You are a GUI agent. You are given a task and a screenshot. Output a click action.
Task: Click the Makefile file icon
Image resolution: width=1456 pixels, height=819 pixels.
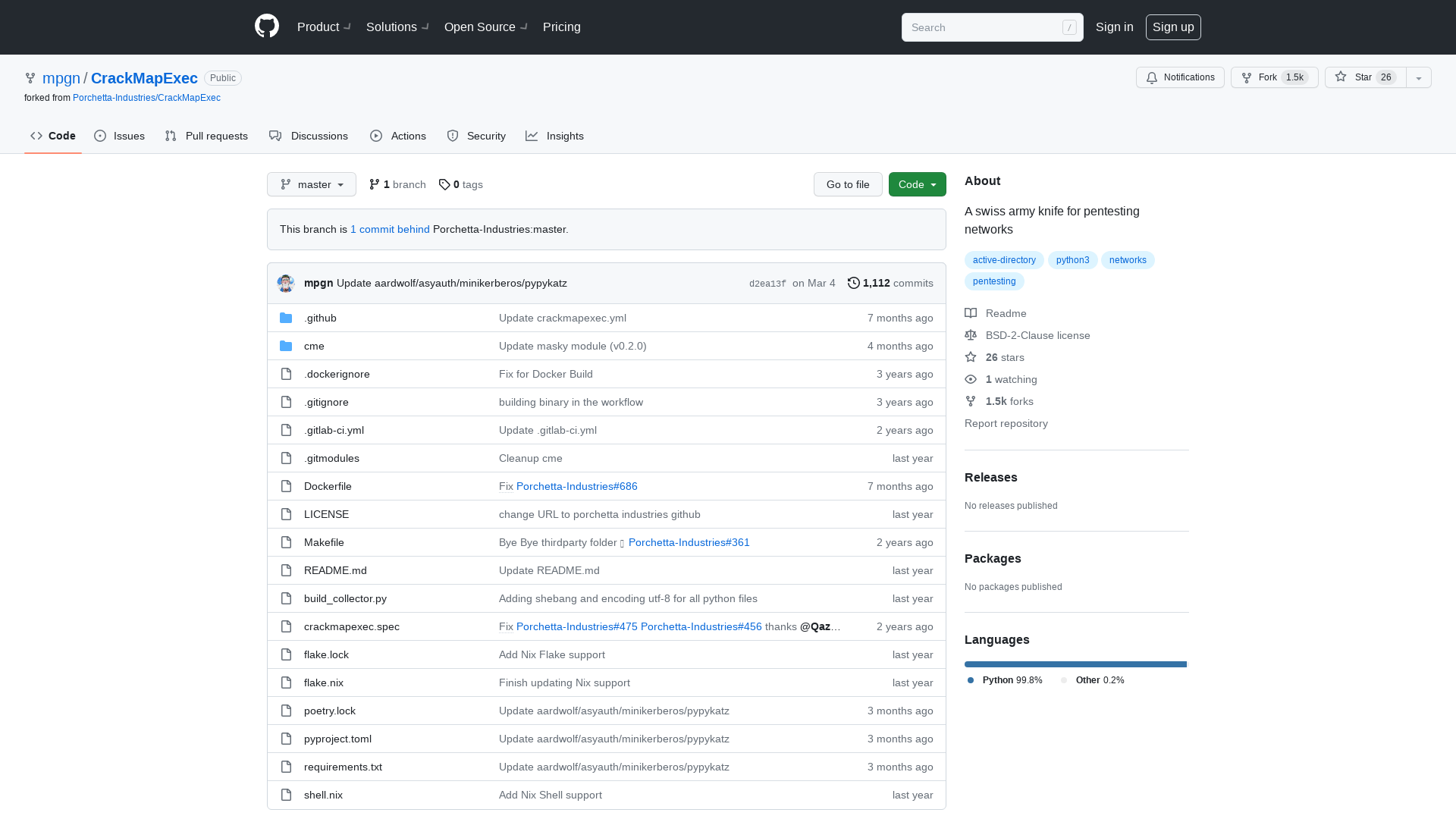286,542
